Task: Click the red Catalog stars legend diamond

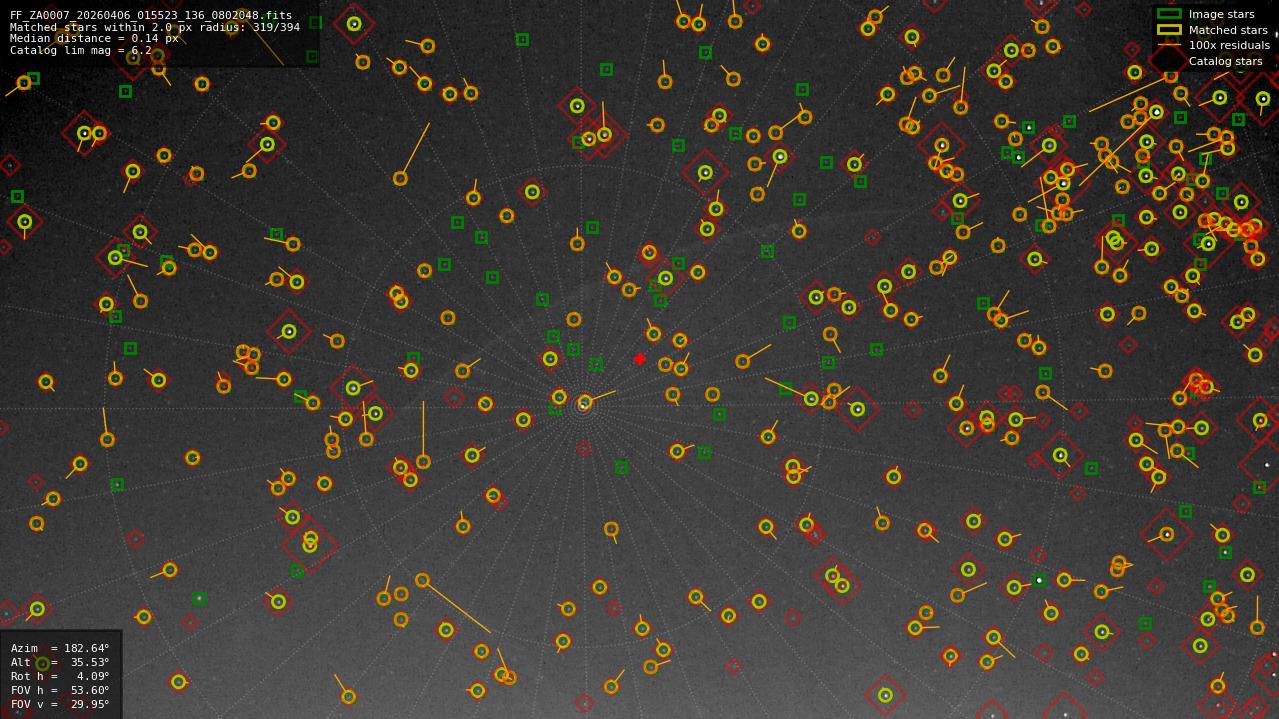Action: point(1169,61)
